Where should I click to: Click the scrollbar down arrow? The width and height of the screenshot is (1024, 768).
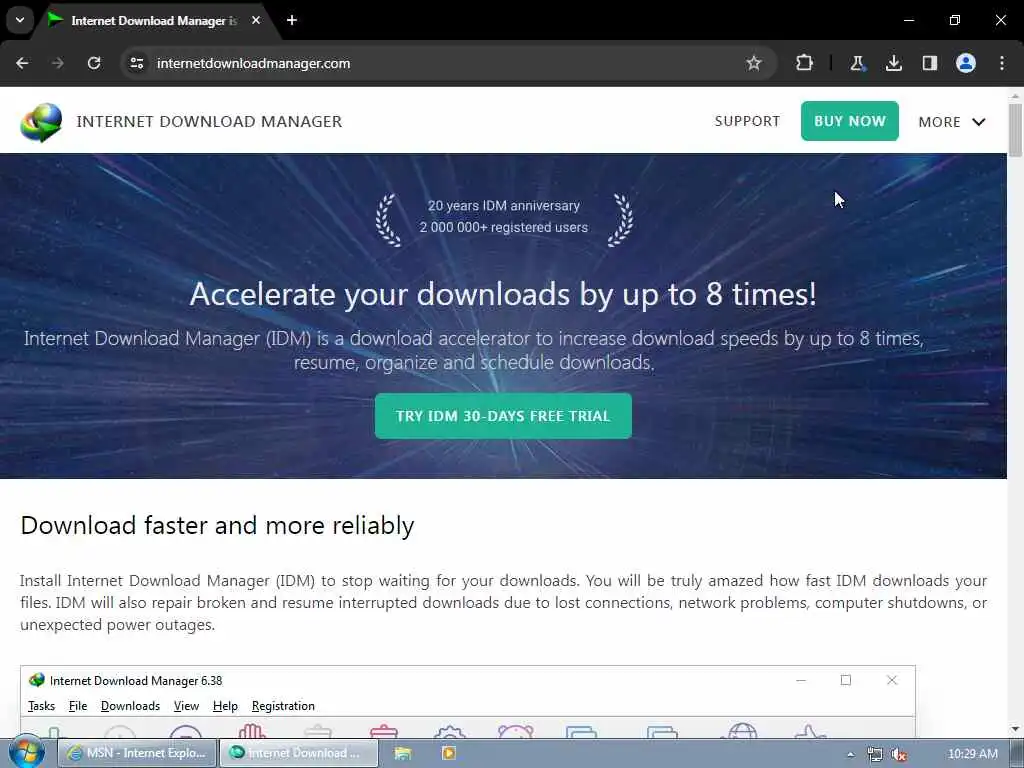1015,729
